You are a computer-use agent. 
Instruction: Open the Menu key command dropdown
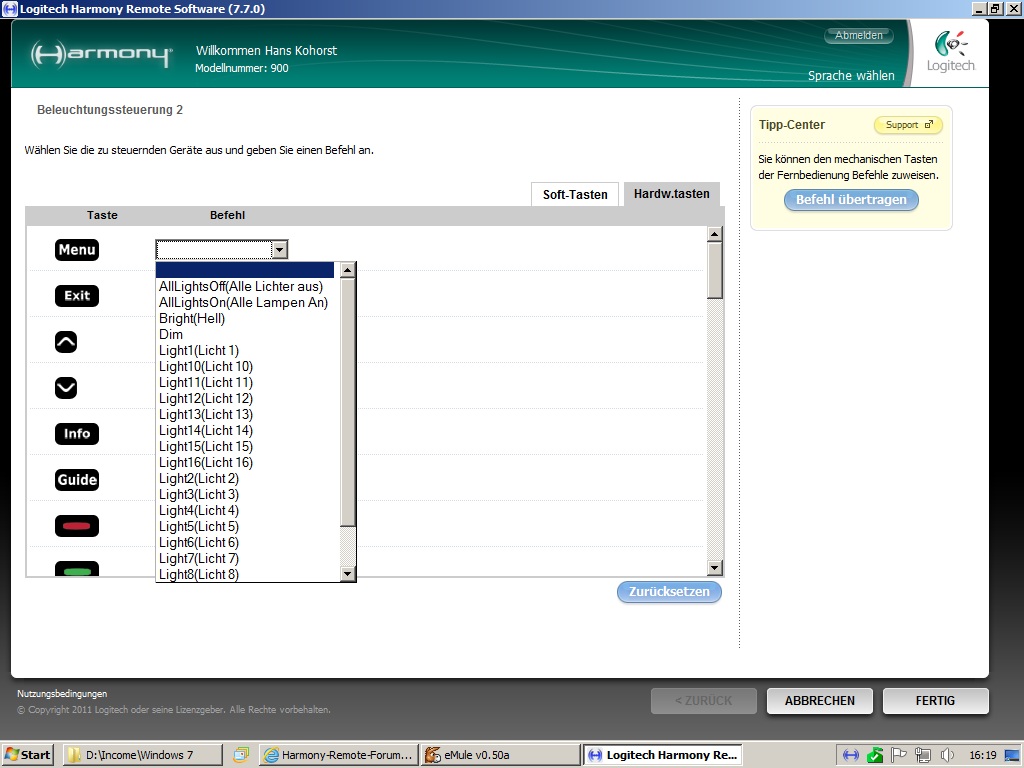tap(280, 249)
